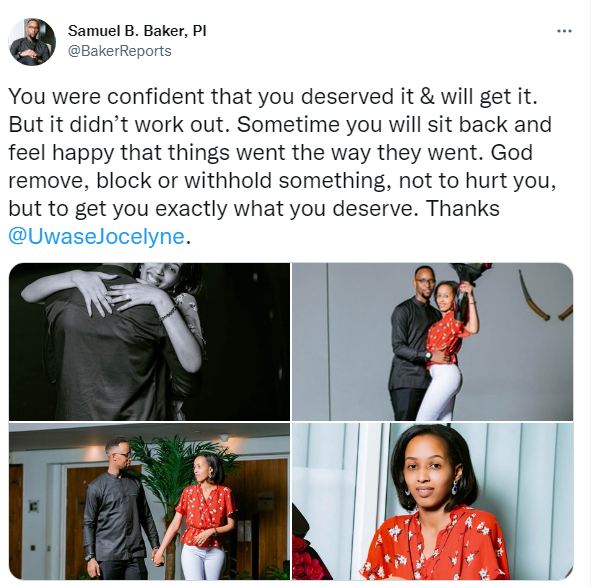View the portrait of woman in red blouse
The height and width of the screenshot is (587, 598).
coord(432,501)
